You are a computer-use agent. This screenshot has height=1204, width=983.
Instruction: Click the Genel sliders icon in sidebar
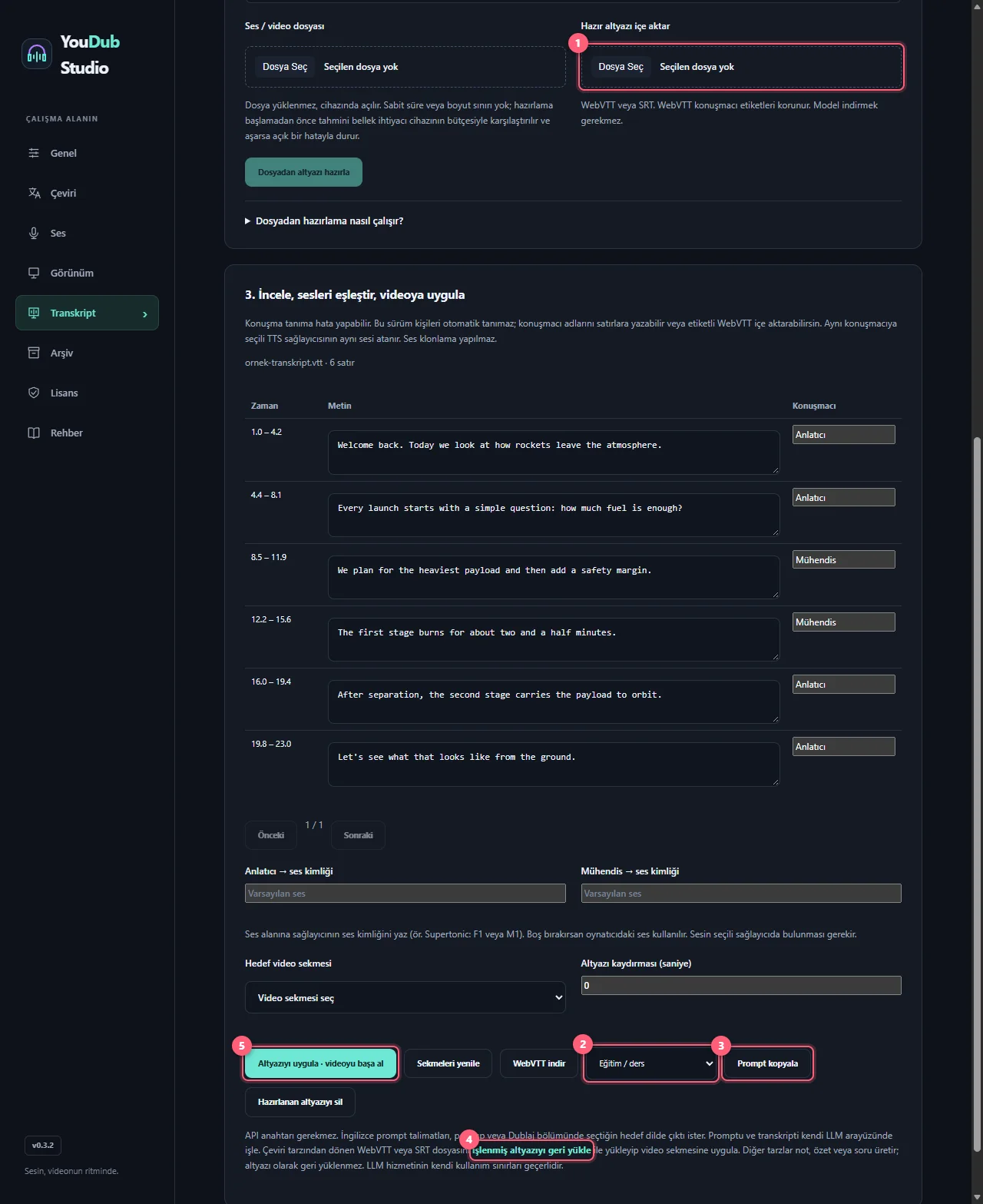point(34,153)
